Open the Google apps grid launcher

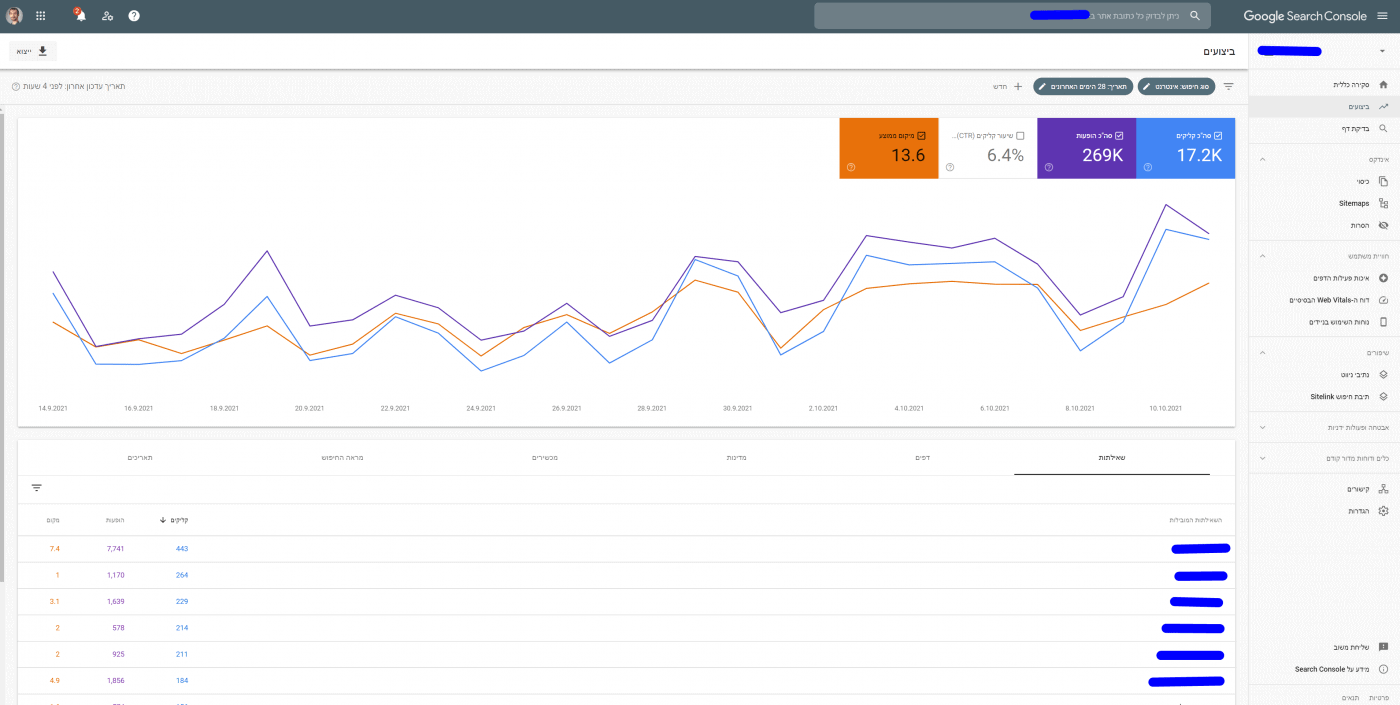click(40, 16)
